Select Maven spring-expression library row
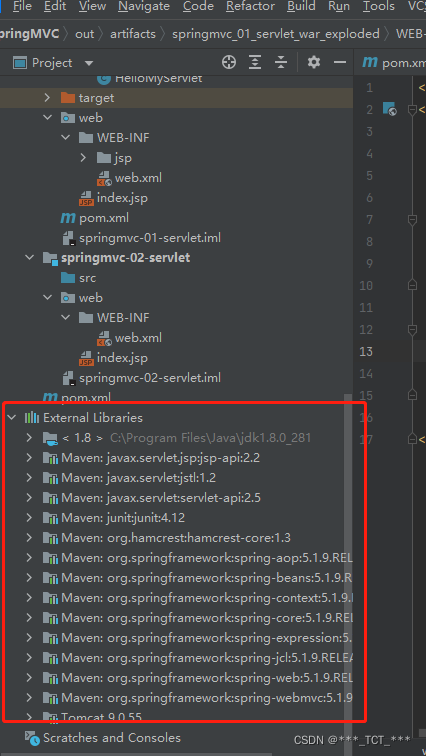The width and height of the screenshot is (426, 756). coord(176,638)
